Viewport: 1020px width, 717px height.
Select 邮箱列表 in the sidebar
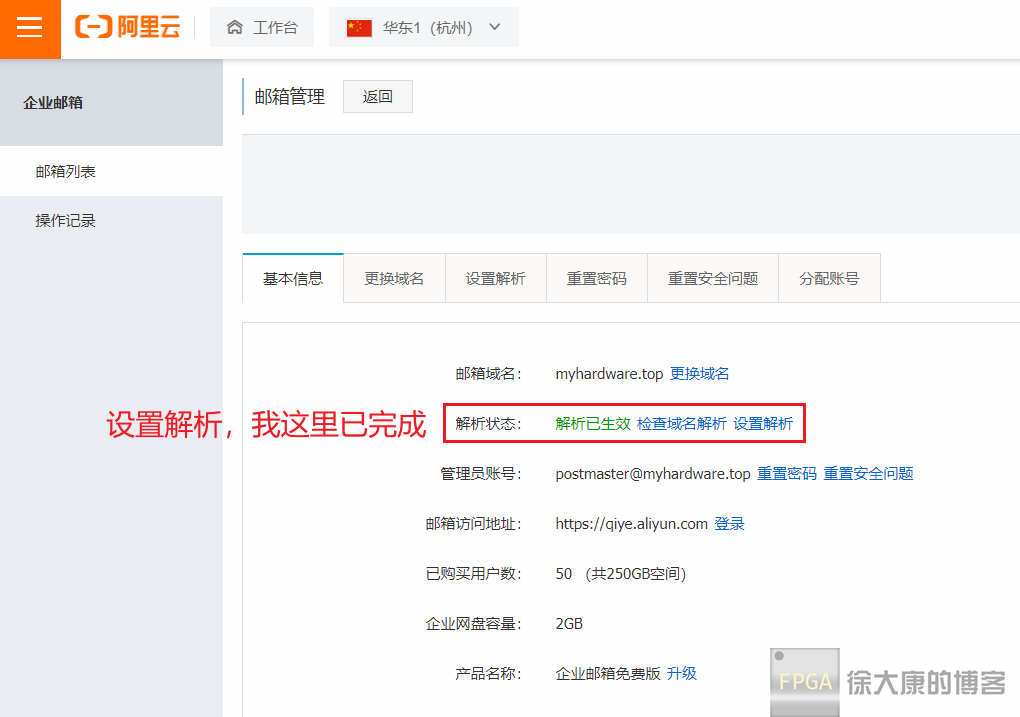coord(111,171)
